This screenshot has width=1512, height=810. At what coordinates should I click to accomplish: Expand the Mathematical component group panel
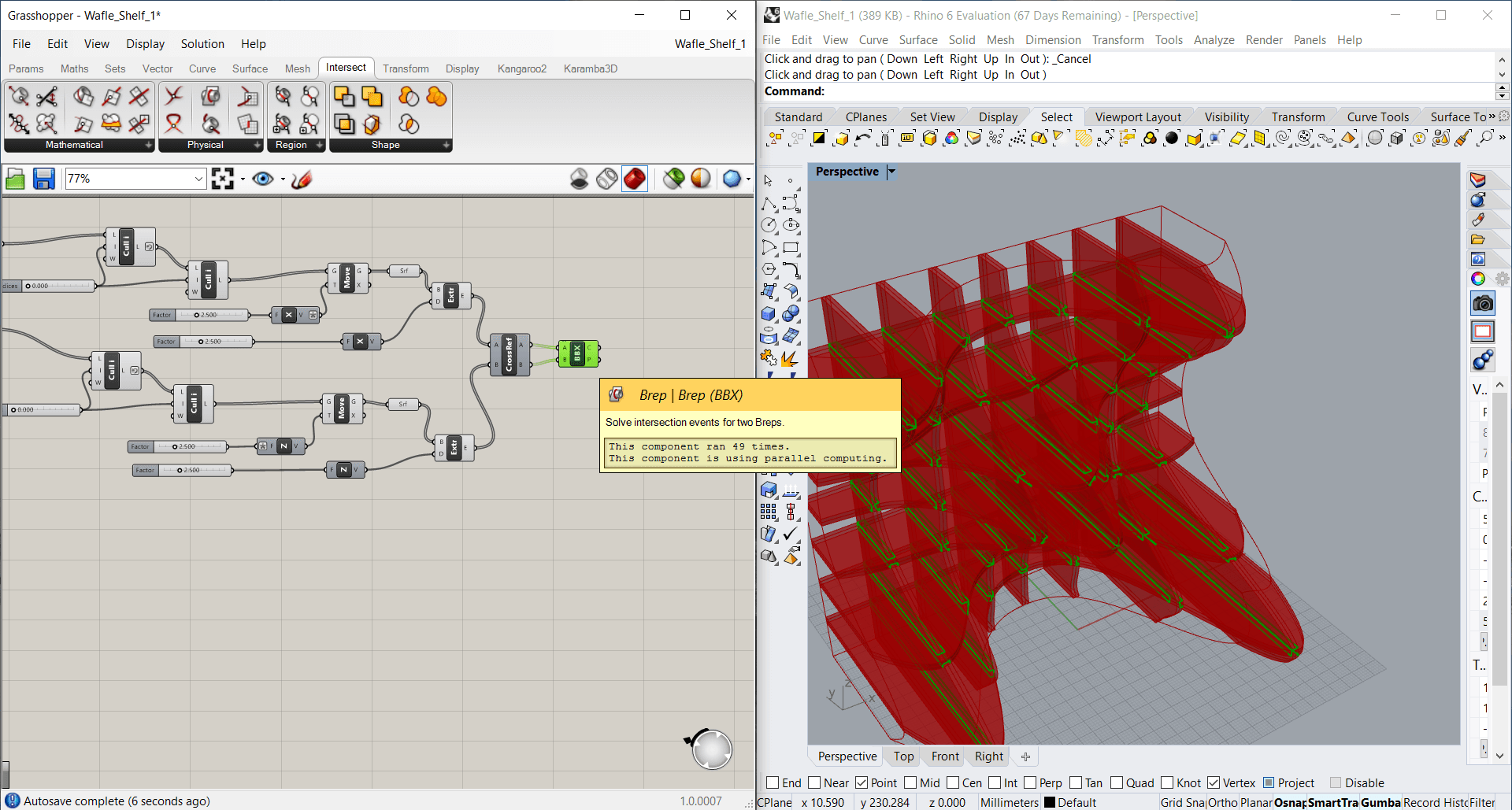148,145
